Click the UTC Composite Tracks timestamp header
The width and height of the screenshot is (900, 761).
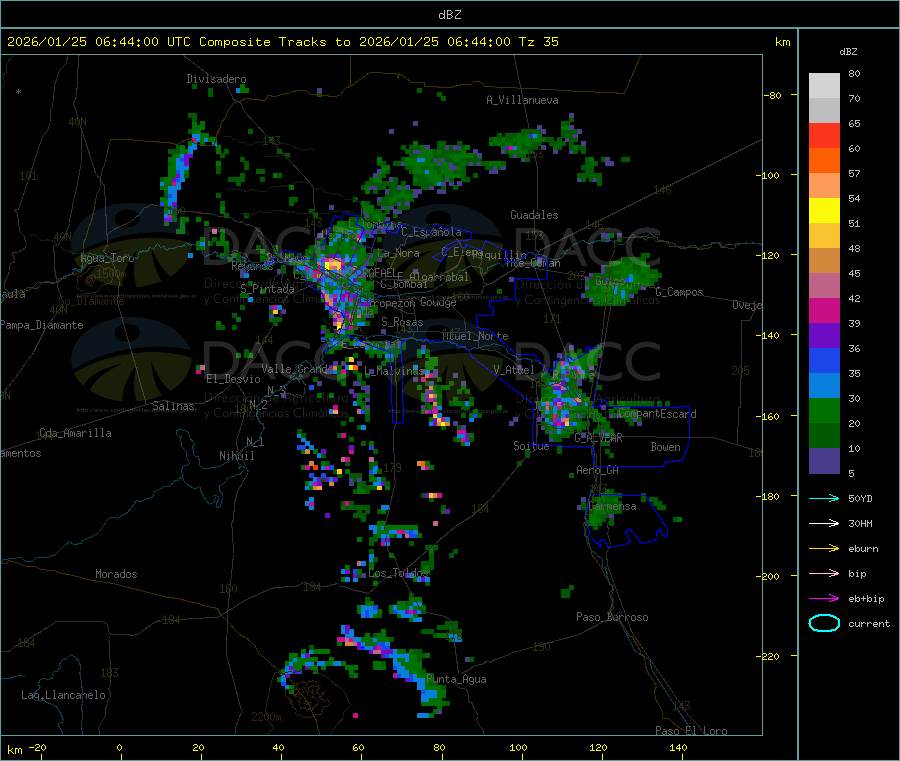pyautogui.click(x=282, y=42)
